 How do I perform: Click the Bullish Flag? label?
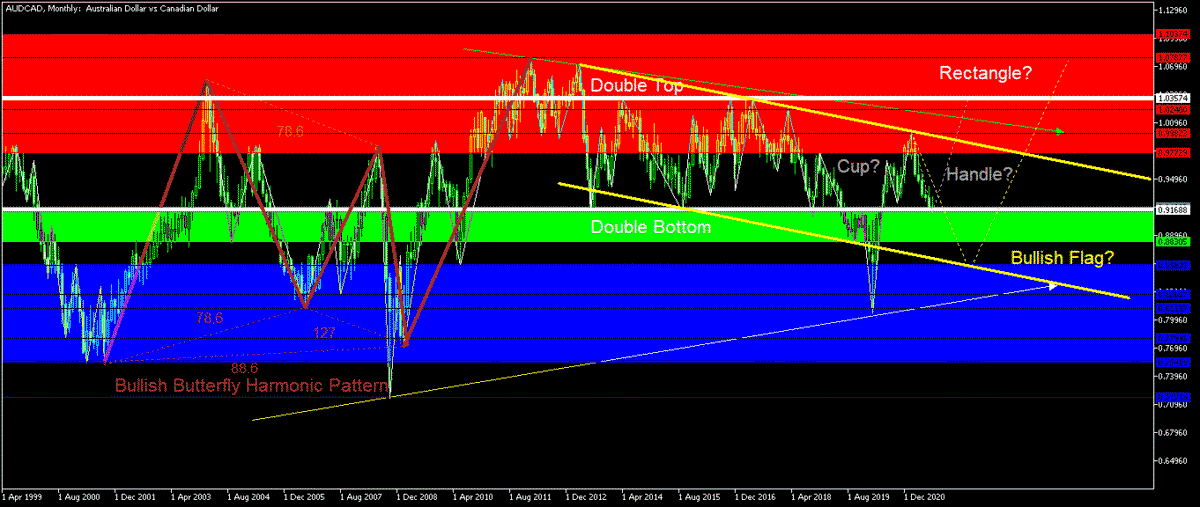[1062, 259]
